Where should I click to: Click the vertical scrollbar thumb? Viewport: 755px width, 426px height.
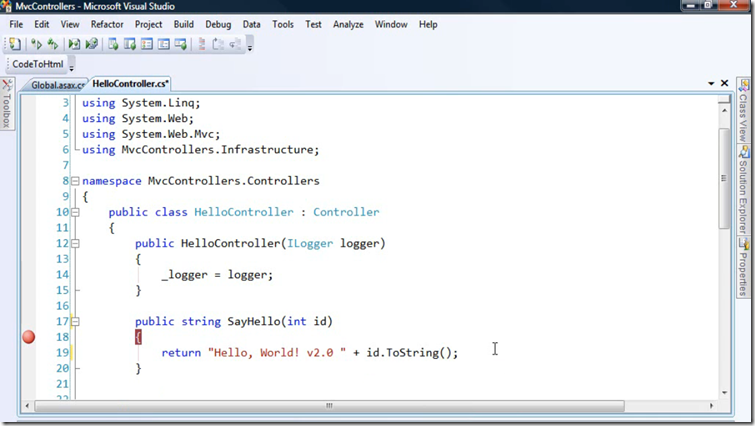724,178
